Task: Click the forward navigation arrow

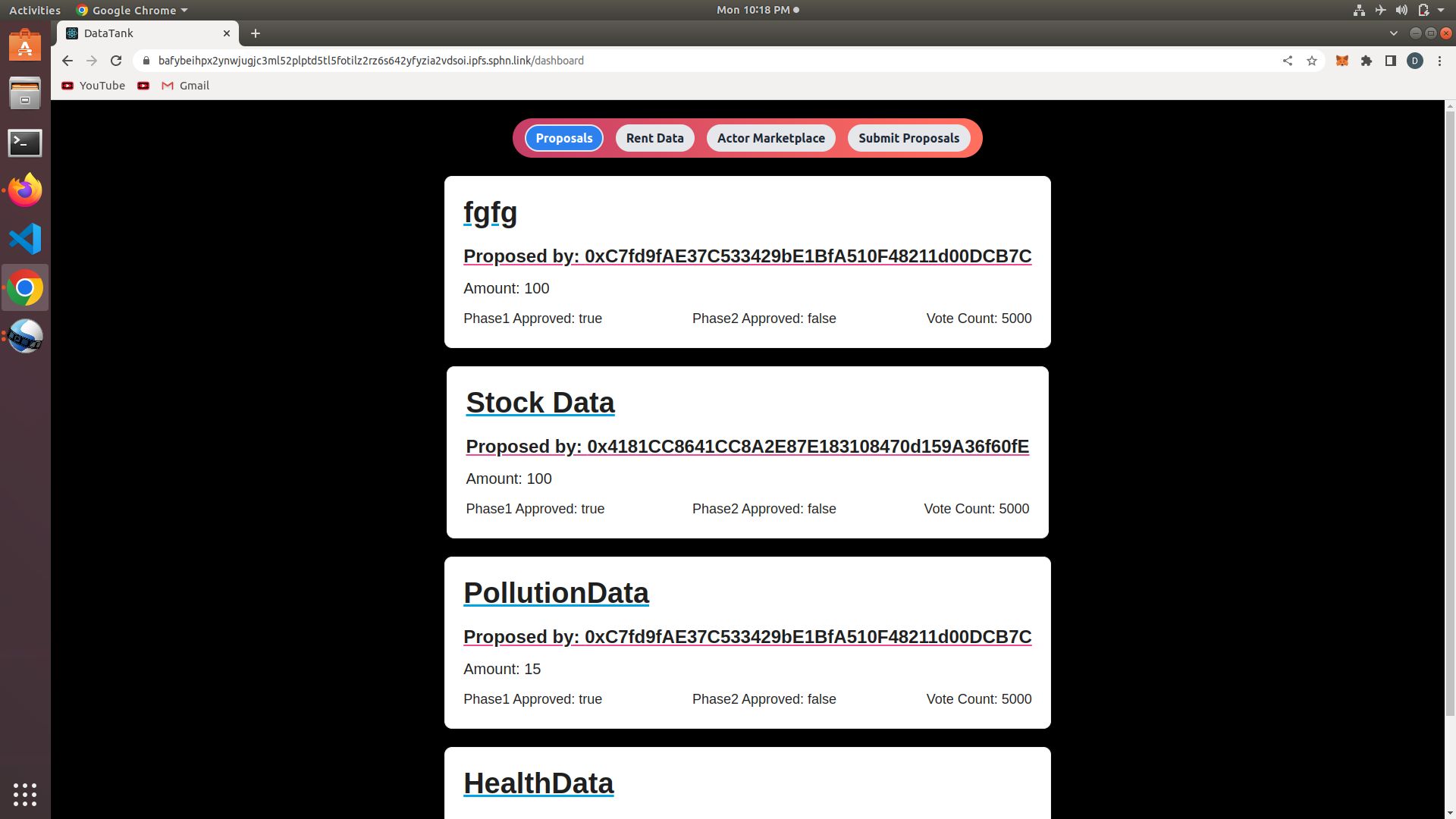Action: (x=90, y=60)
